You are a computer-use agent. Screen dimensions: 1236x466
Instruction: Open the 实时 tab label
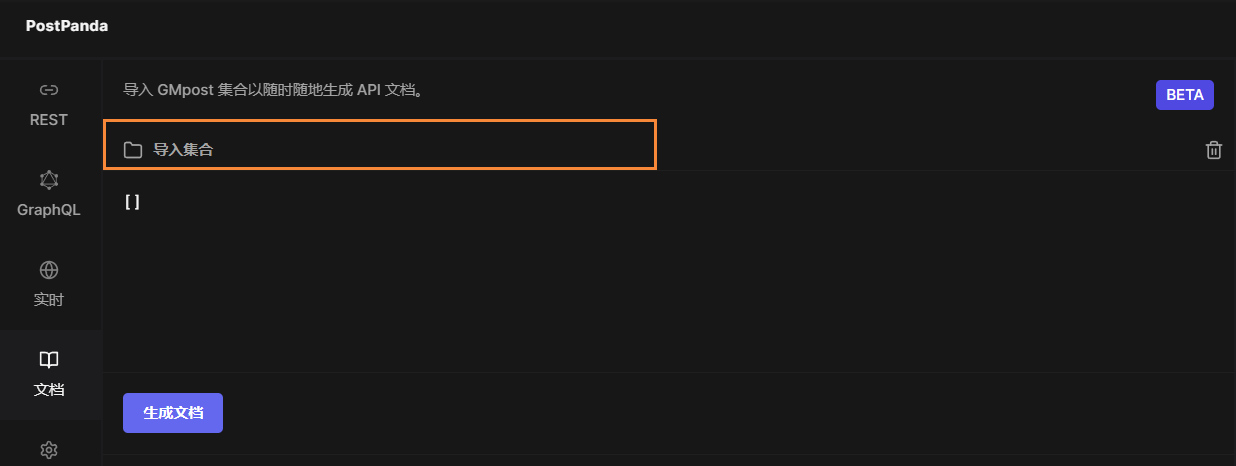click(x=49, y=300)
